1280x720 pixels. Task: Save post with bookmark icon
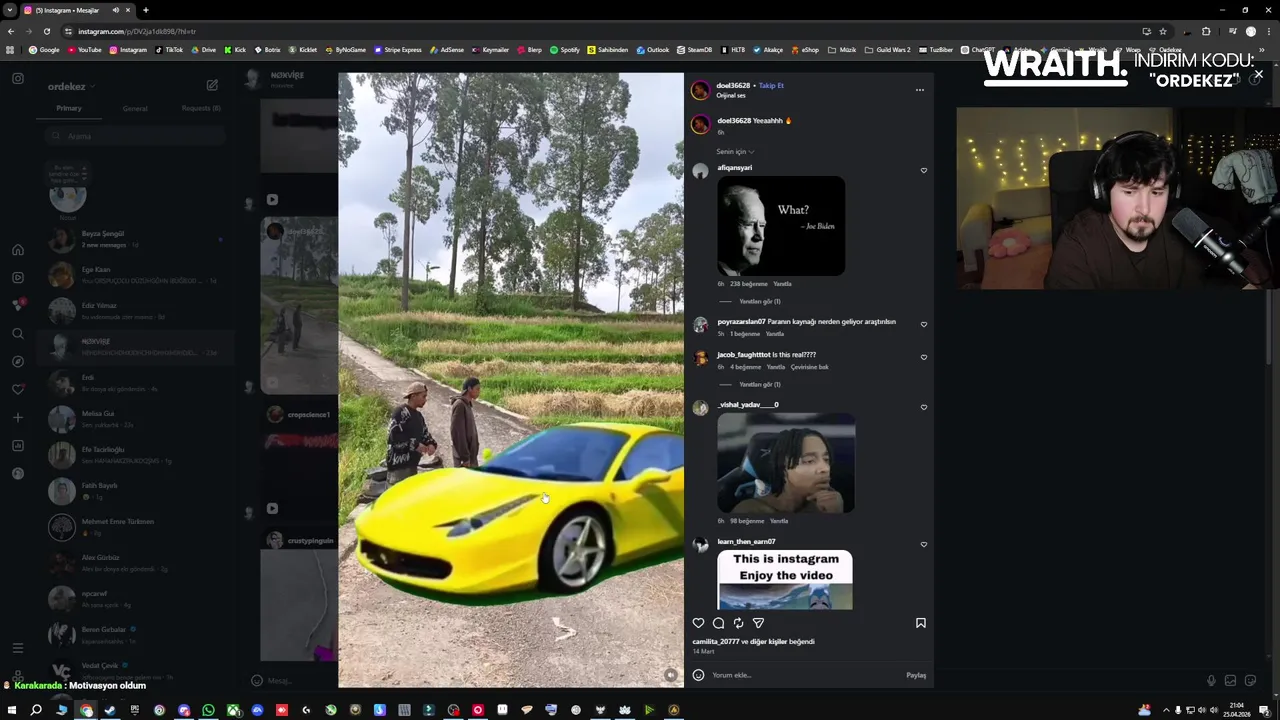coord(921,623)
